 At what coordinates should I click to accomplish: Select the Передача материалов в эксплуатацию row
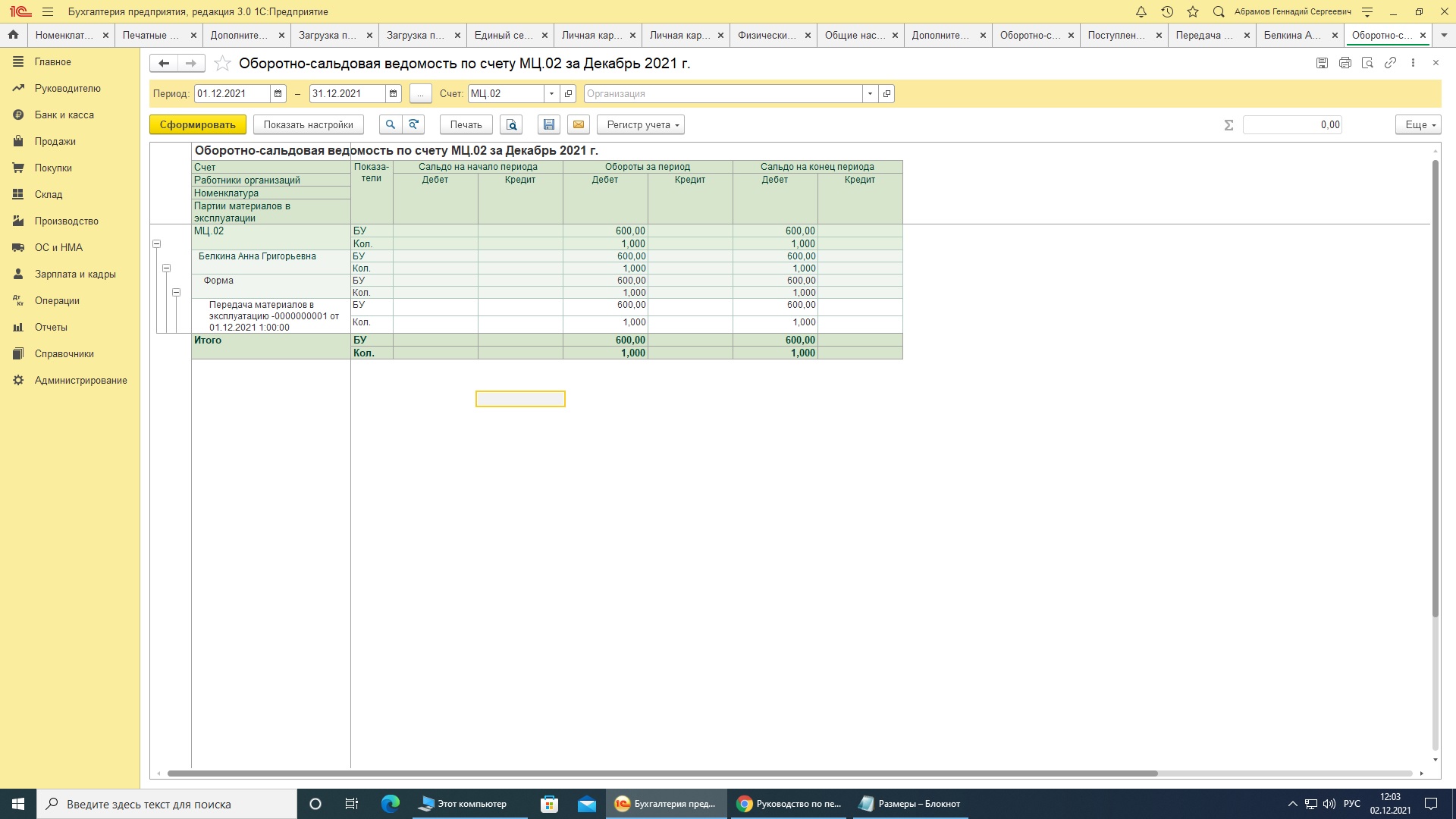pos(547,315)
